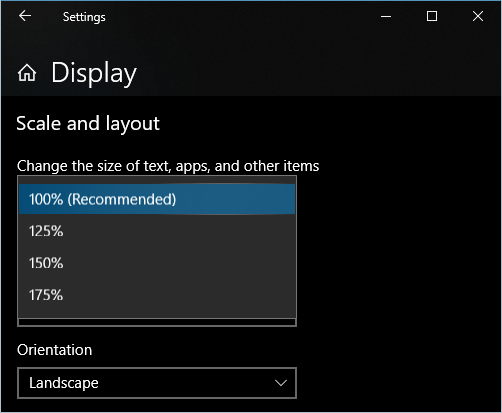Click the Scale and layout heading
502x413 pixels.
(x=88, y=124)
